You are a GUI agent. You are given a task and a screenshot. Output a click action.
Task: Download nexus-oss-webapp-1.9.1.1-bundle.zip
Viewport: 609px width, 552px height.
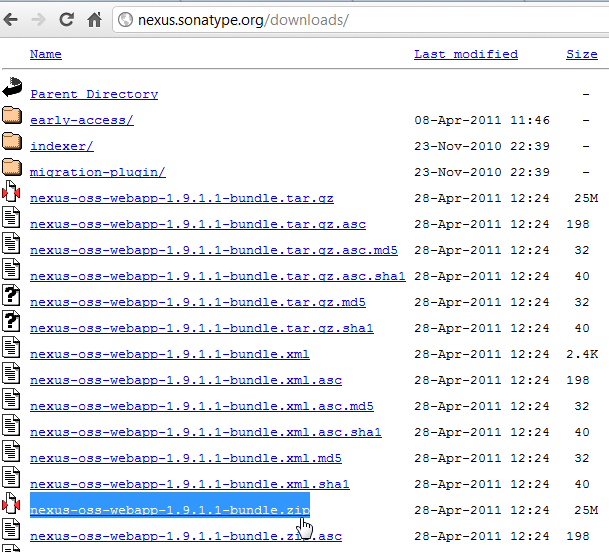[169, 510]
